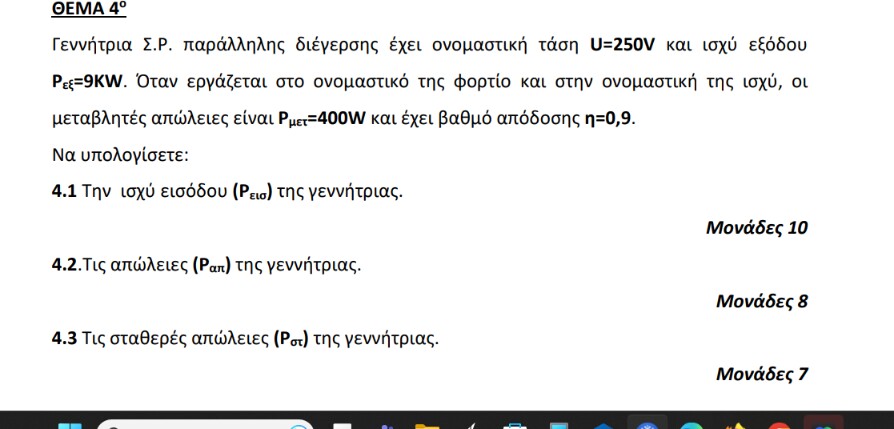Click the text "Μονάδες 7"

pos(762,374)
